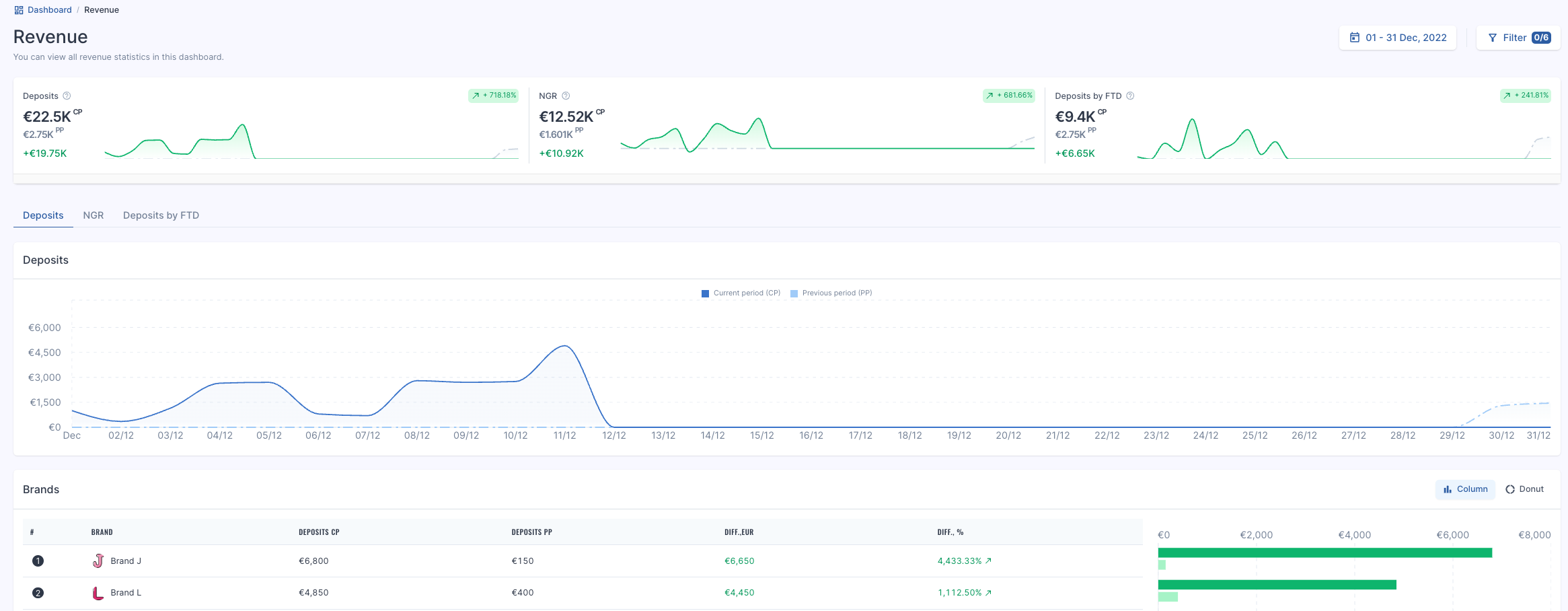Click the up arrow beside 4,433.33%
This screenshot has height=611, width=1568.
[988, 561]
